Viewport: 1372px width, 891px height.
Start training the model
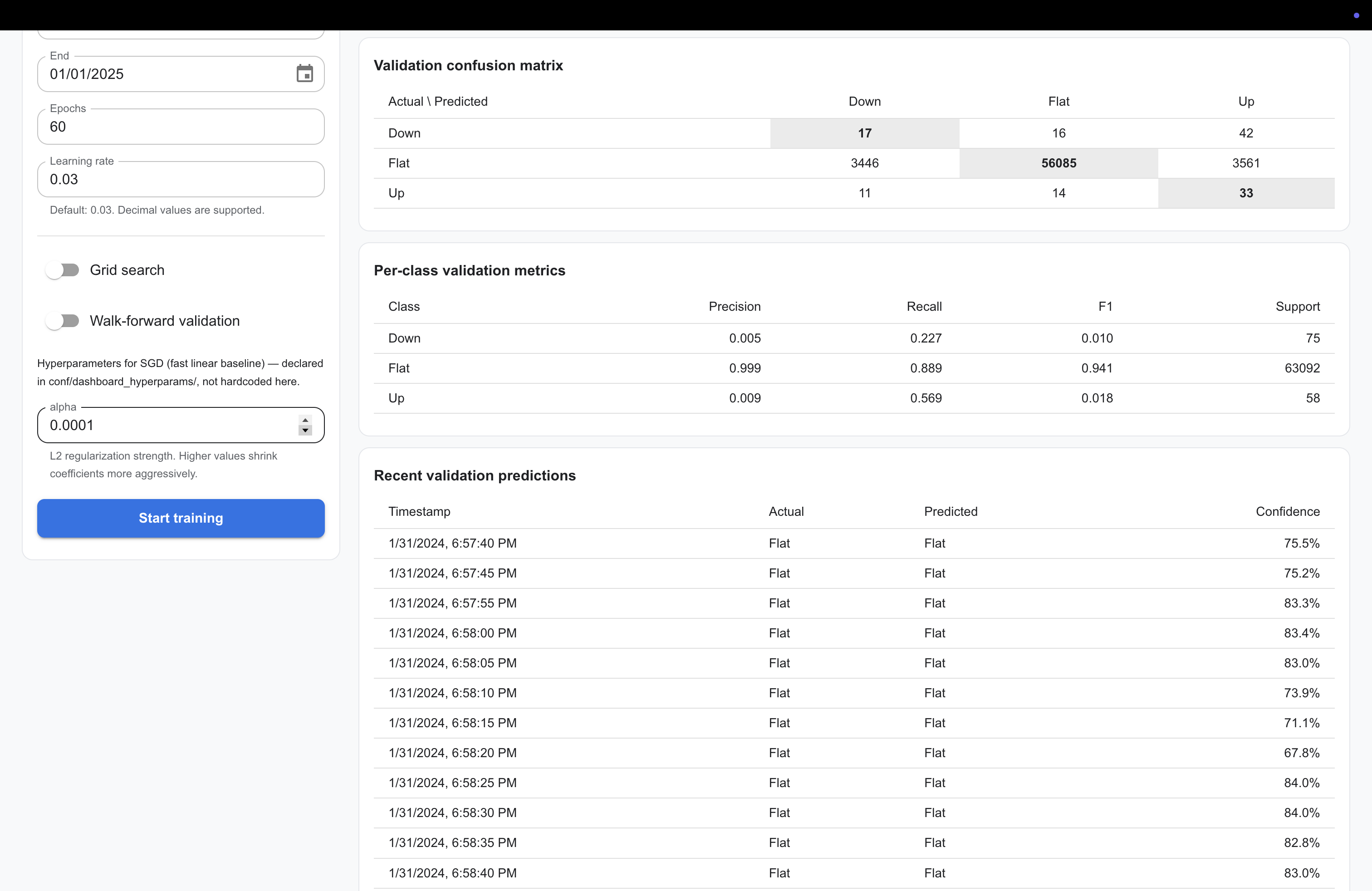point(181,518)
